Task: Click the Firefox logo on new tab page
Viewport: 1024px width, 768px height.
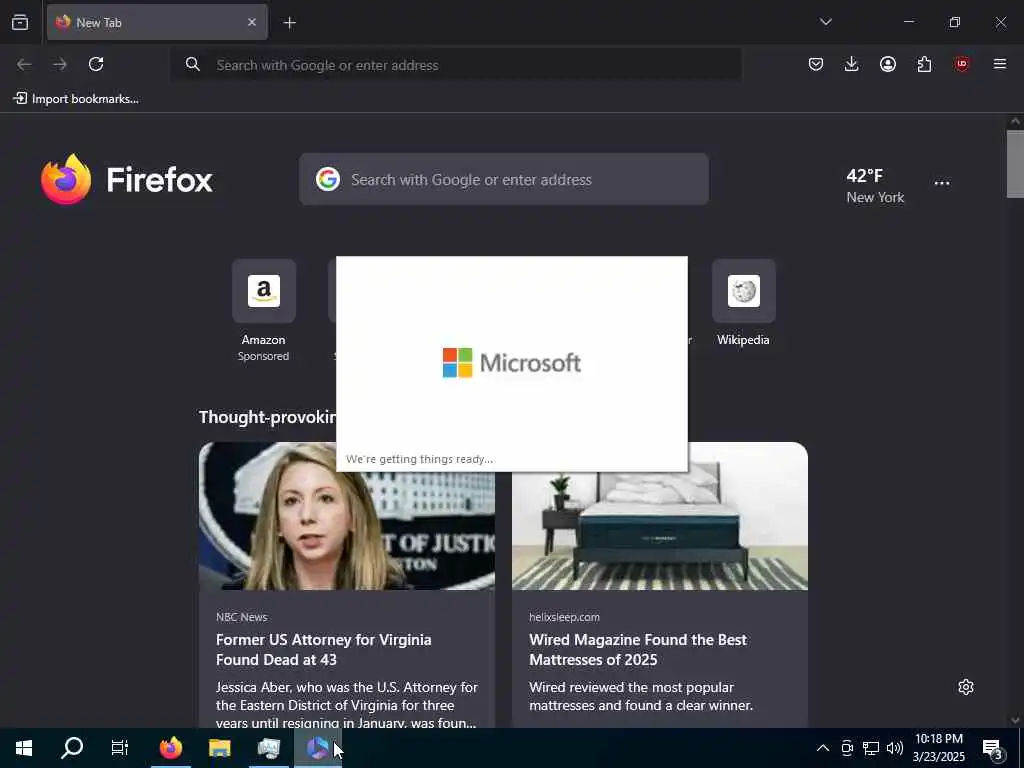Action: coord(127,179)
